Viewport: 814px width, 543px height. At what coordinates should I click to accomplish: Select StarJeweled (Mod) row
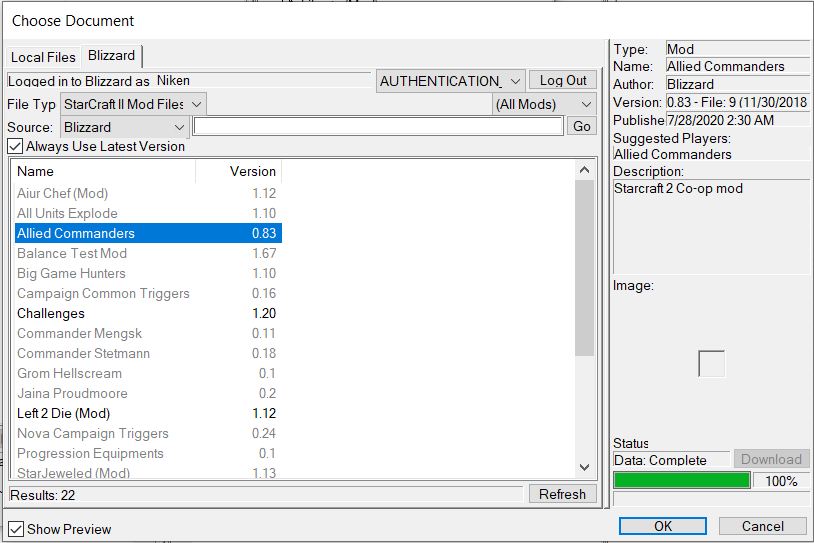click(x=148, y=471)
